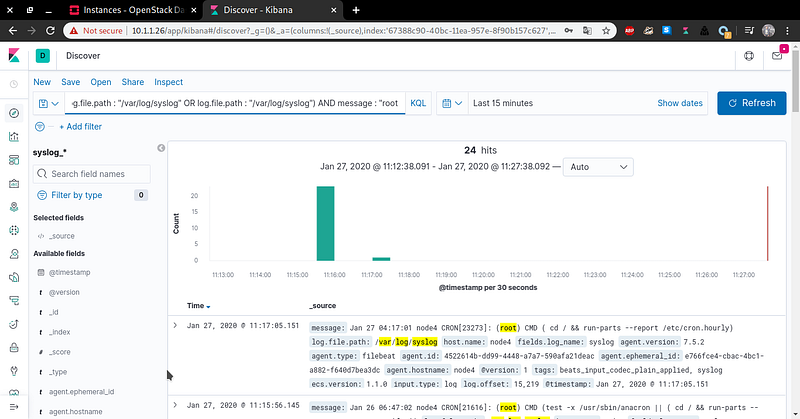Select _id field in Available fields

(x=54, y=312)
